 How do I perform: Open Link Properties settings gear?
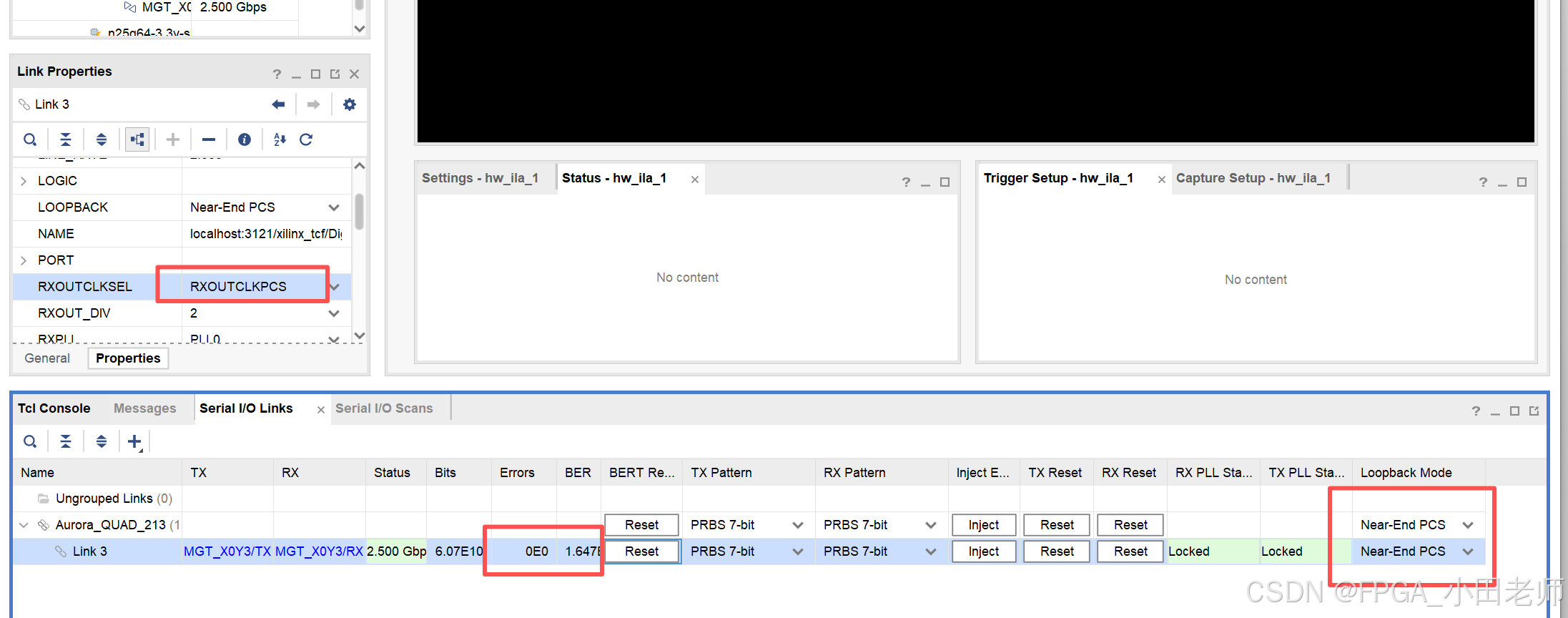point(349,104)
